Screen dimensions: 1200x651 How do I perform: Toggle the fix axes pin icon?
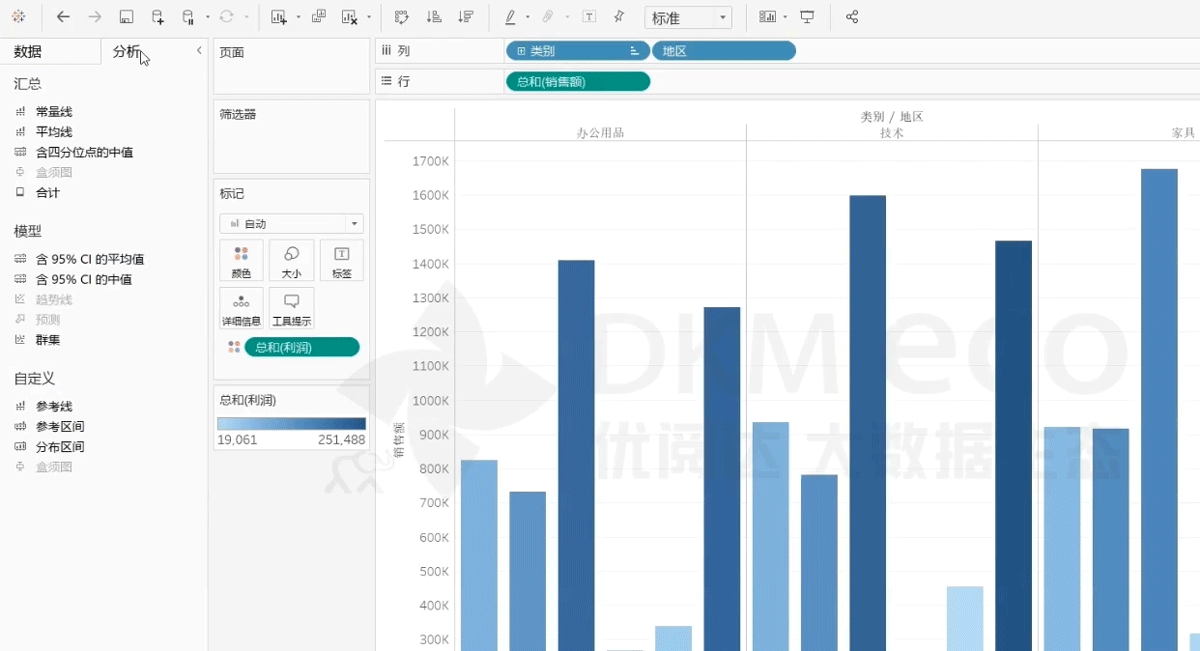[x=619, y=17]
